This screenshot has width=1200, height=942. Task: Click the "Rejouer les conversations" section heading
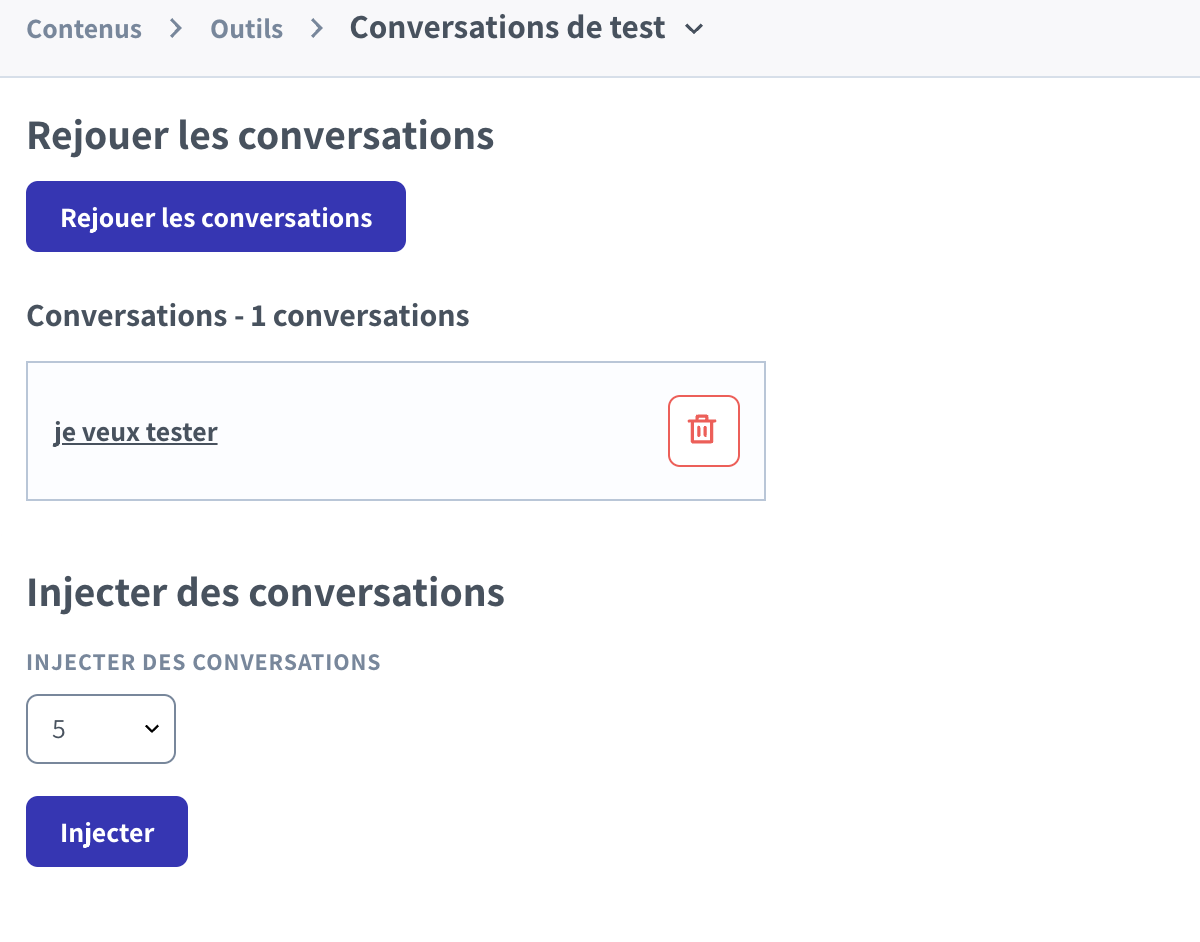tap(260, 135)
